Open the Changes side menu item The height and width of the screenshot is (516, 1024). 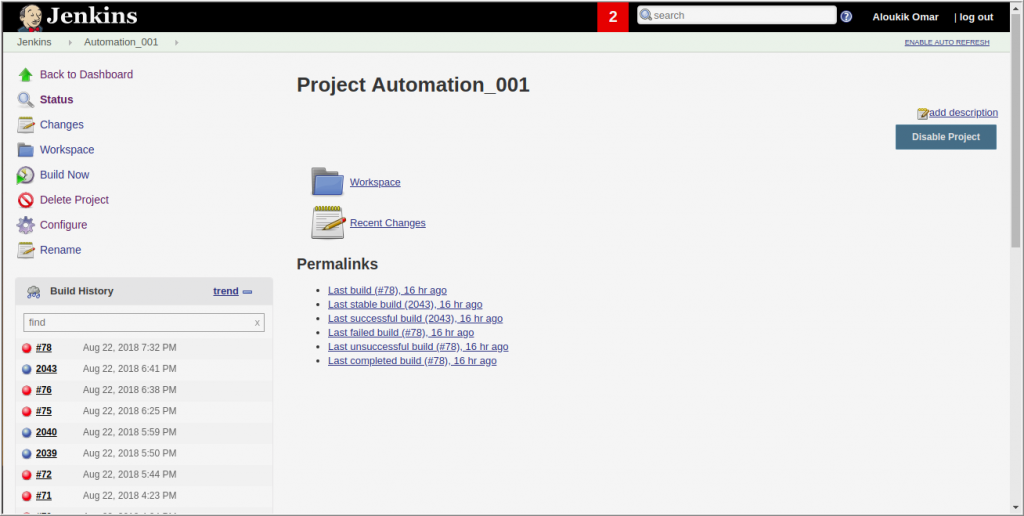tap(61, 125)
